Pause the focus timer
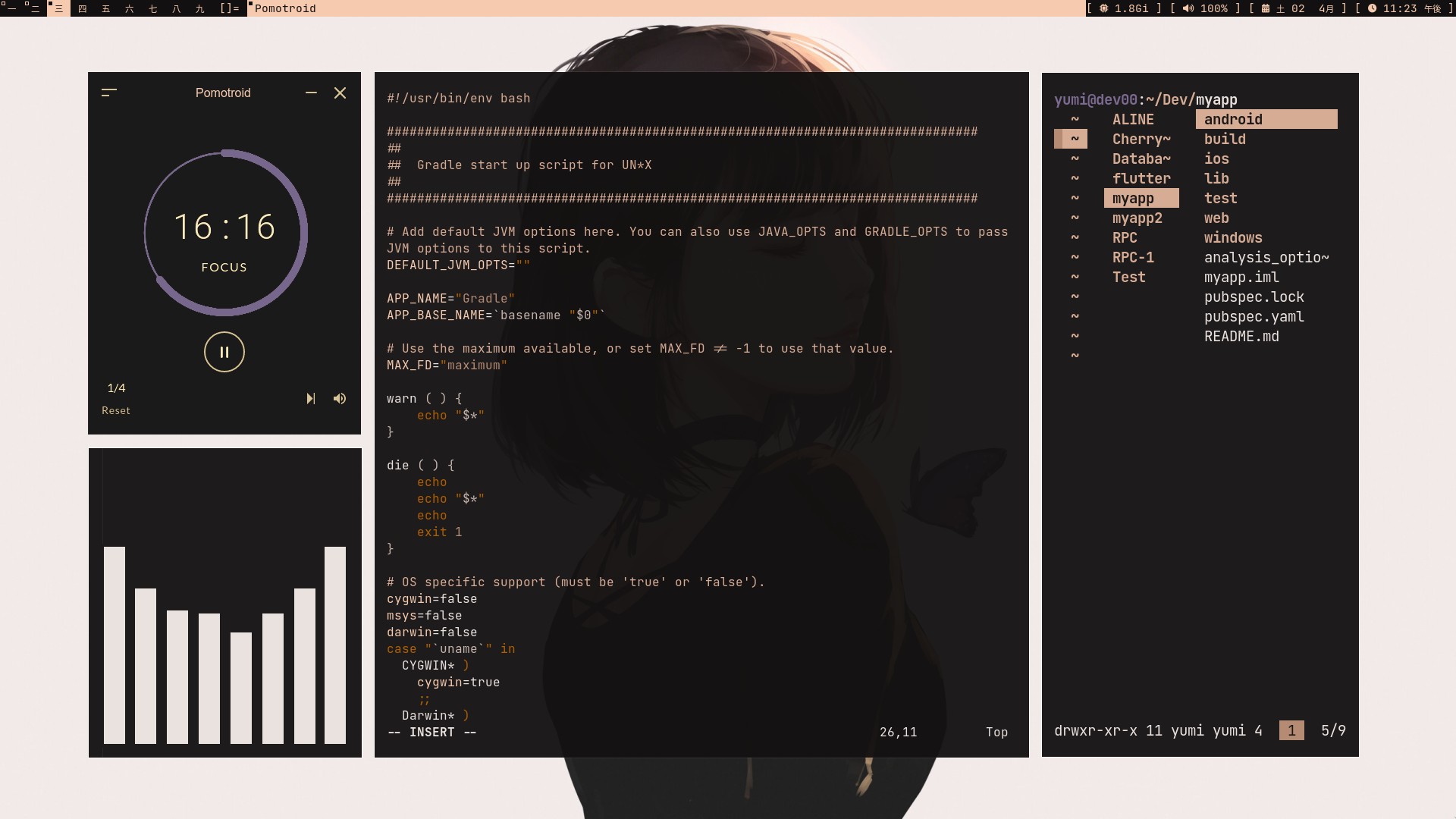This screenshot has height=819, width=1456. (224, 352)
